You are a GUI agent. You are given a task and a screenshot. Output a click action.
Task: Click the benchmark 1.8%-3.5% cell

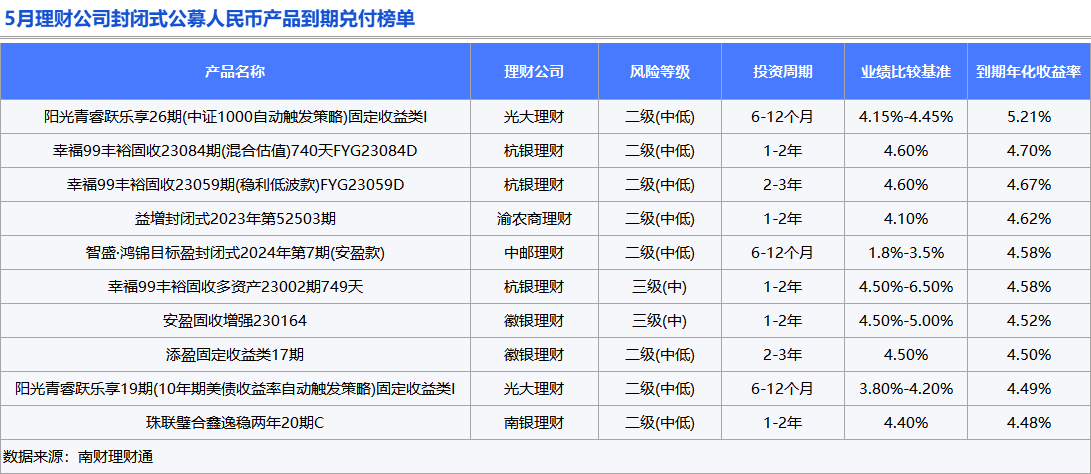pos(906,253)
